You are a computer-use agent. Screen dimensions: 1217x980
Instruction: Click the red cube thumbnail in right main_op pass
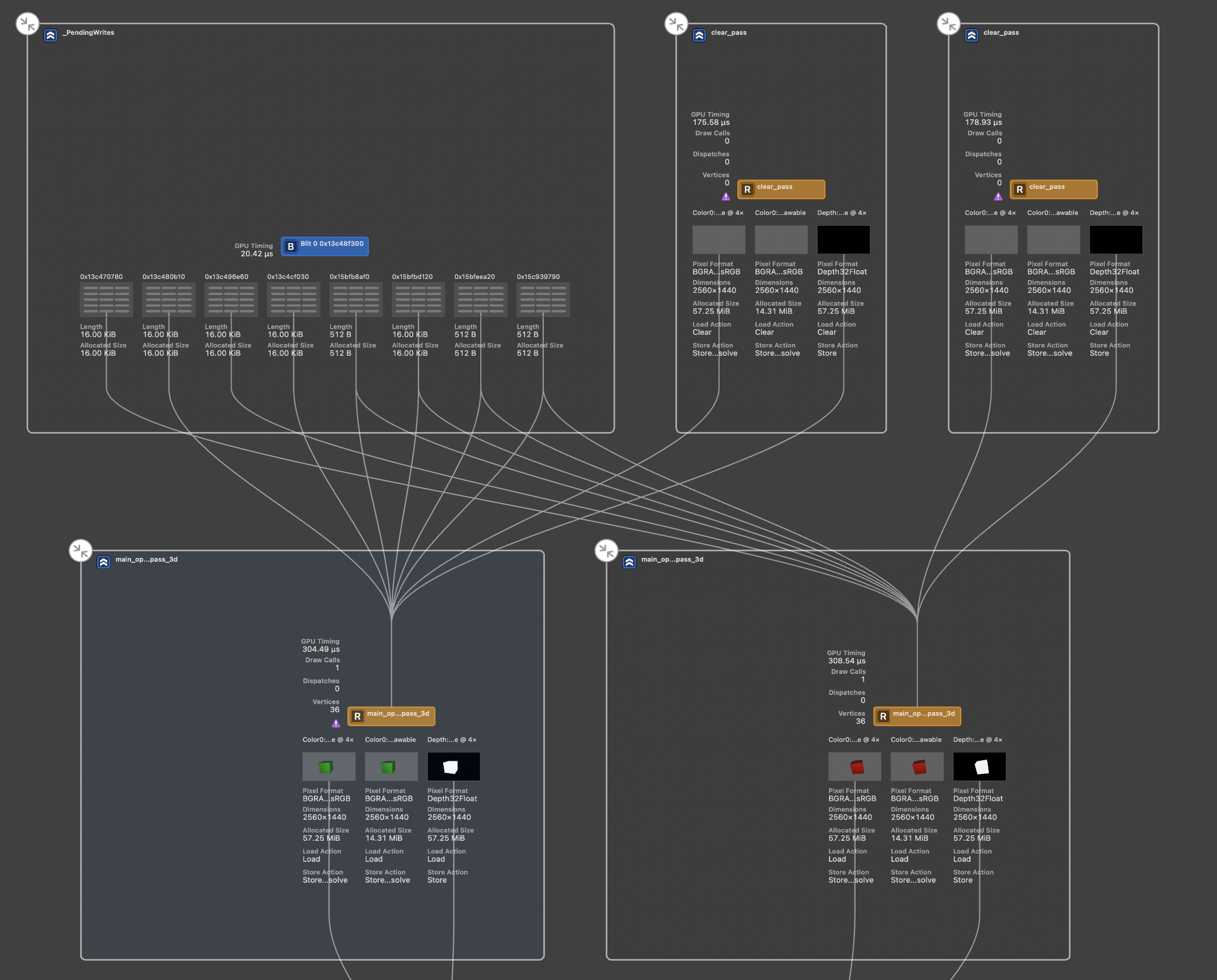coord(854,766)
